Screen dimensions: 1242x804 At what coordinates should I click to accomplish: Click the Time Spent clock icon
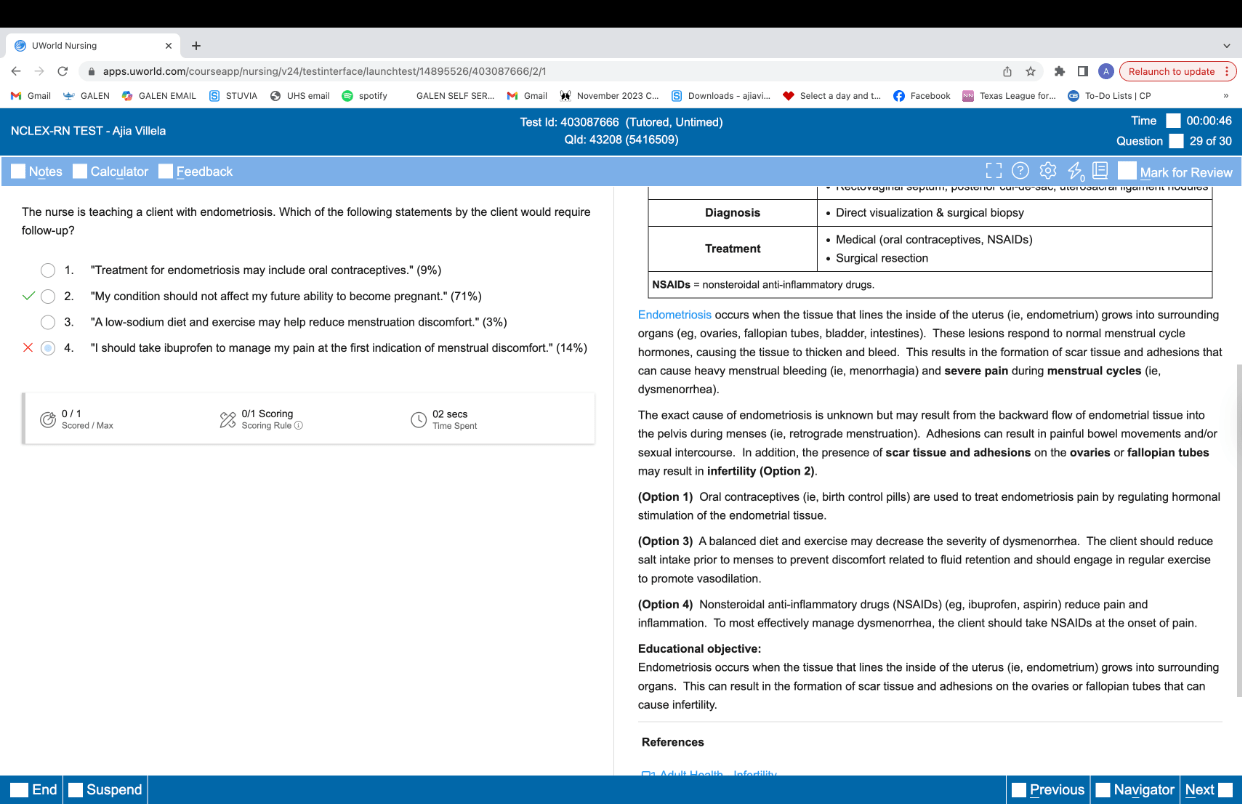tap(419, 420)
